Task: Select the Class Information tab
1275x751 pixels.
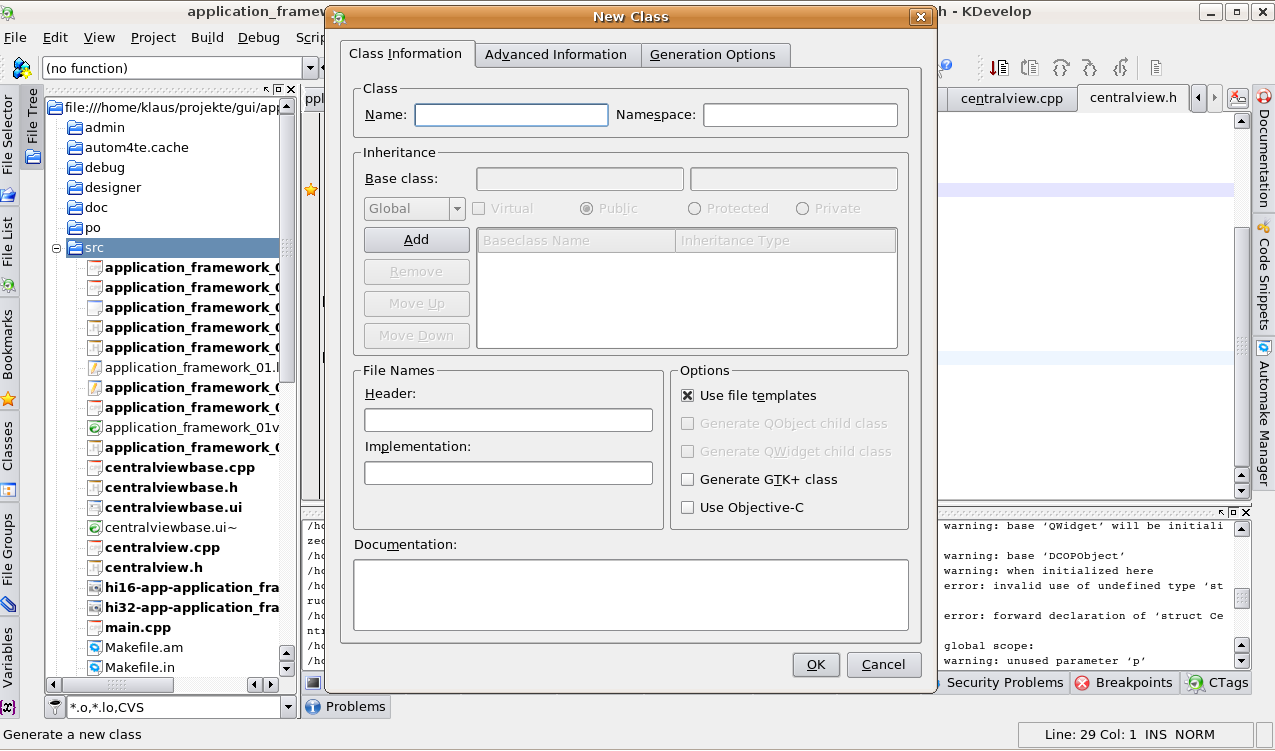Action: point(405,54)
